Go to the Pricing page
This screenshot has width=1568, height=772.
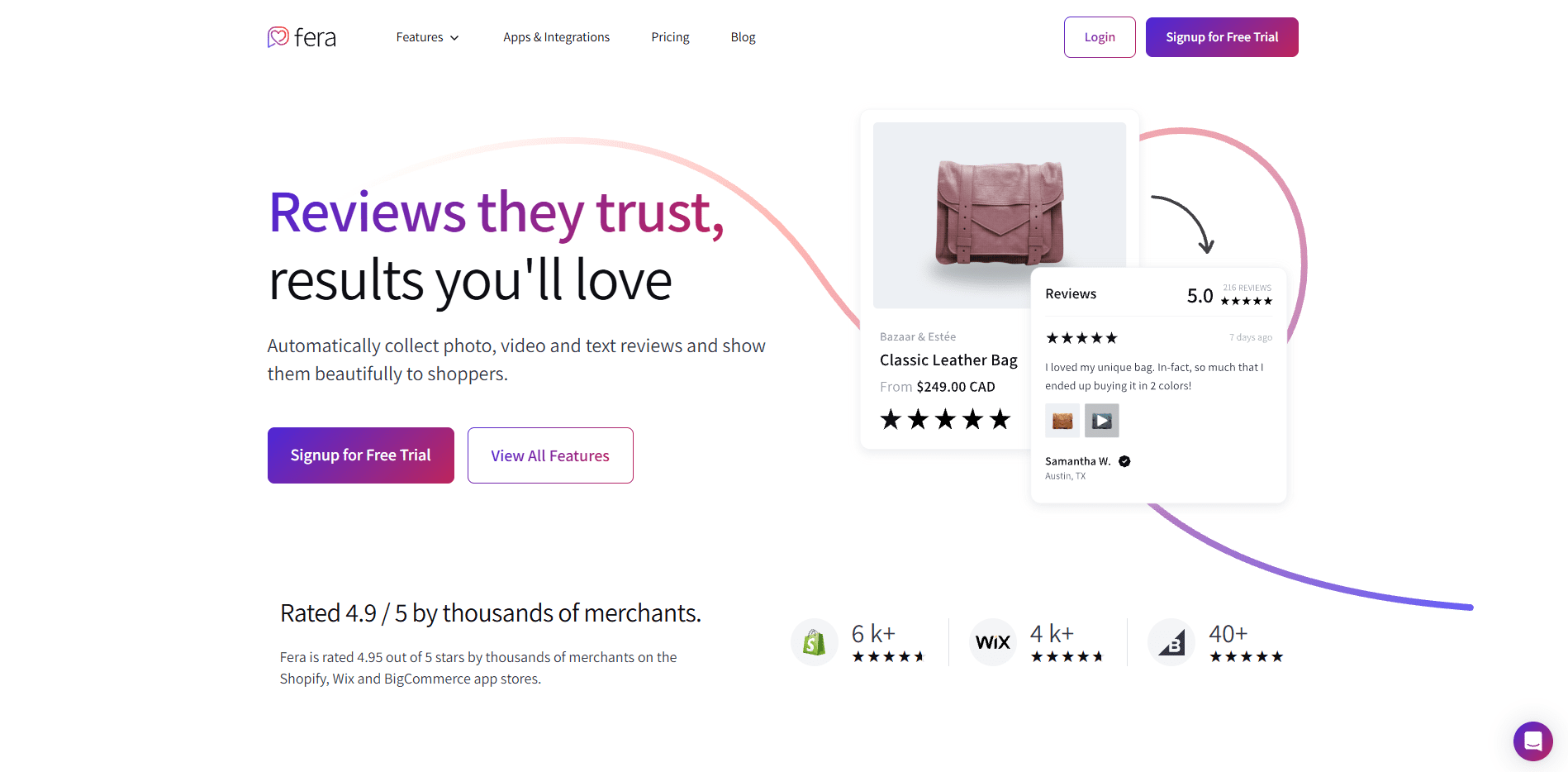[x=670, y=37]
